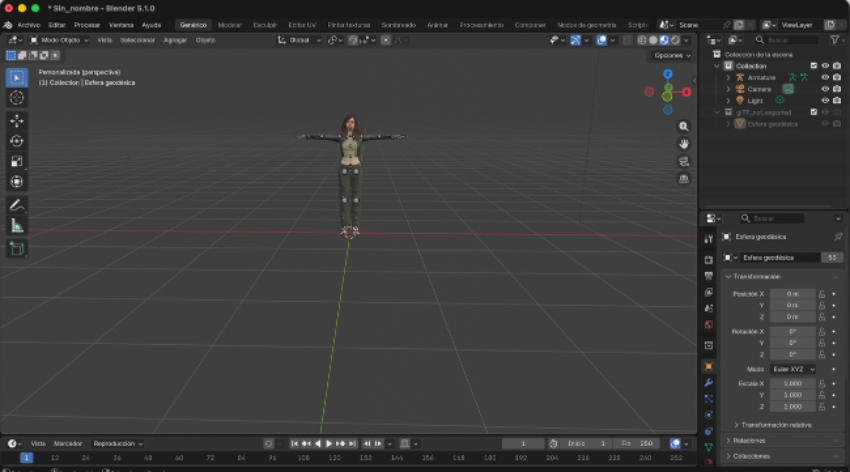Choose the Rotate tool

(16, 141)
